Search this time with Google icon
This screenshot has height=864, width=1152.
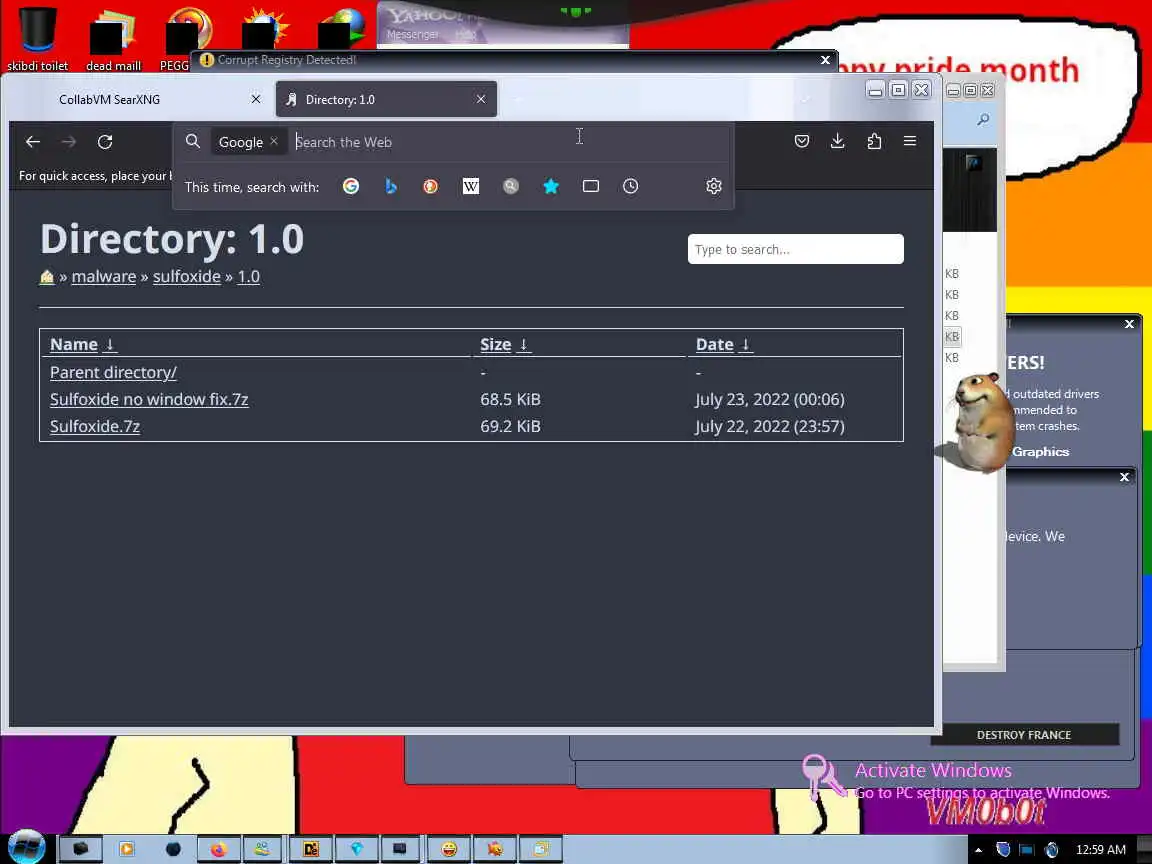point(351,187)
